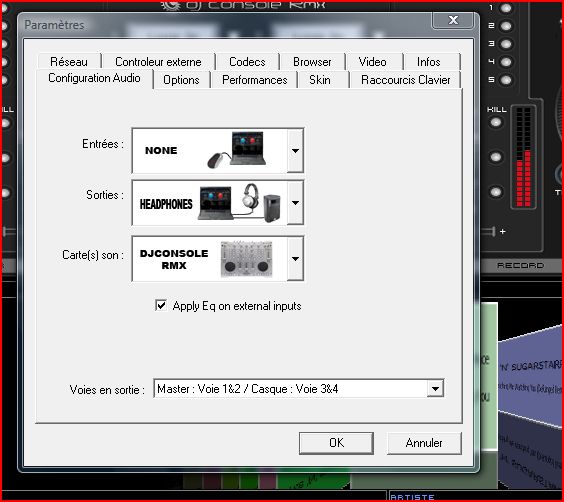Click the HEADPHONES output selection box
564x502 pixels.
click(218, 203)
